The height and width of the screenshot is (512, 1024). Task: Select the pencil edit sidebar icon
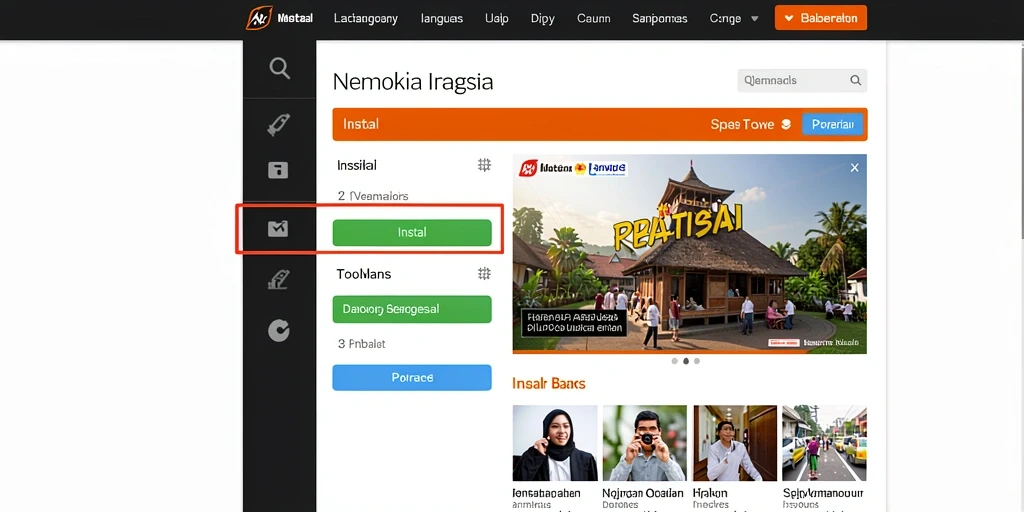pos(278,280)
